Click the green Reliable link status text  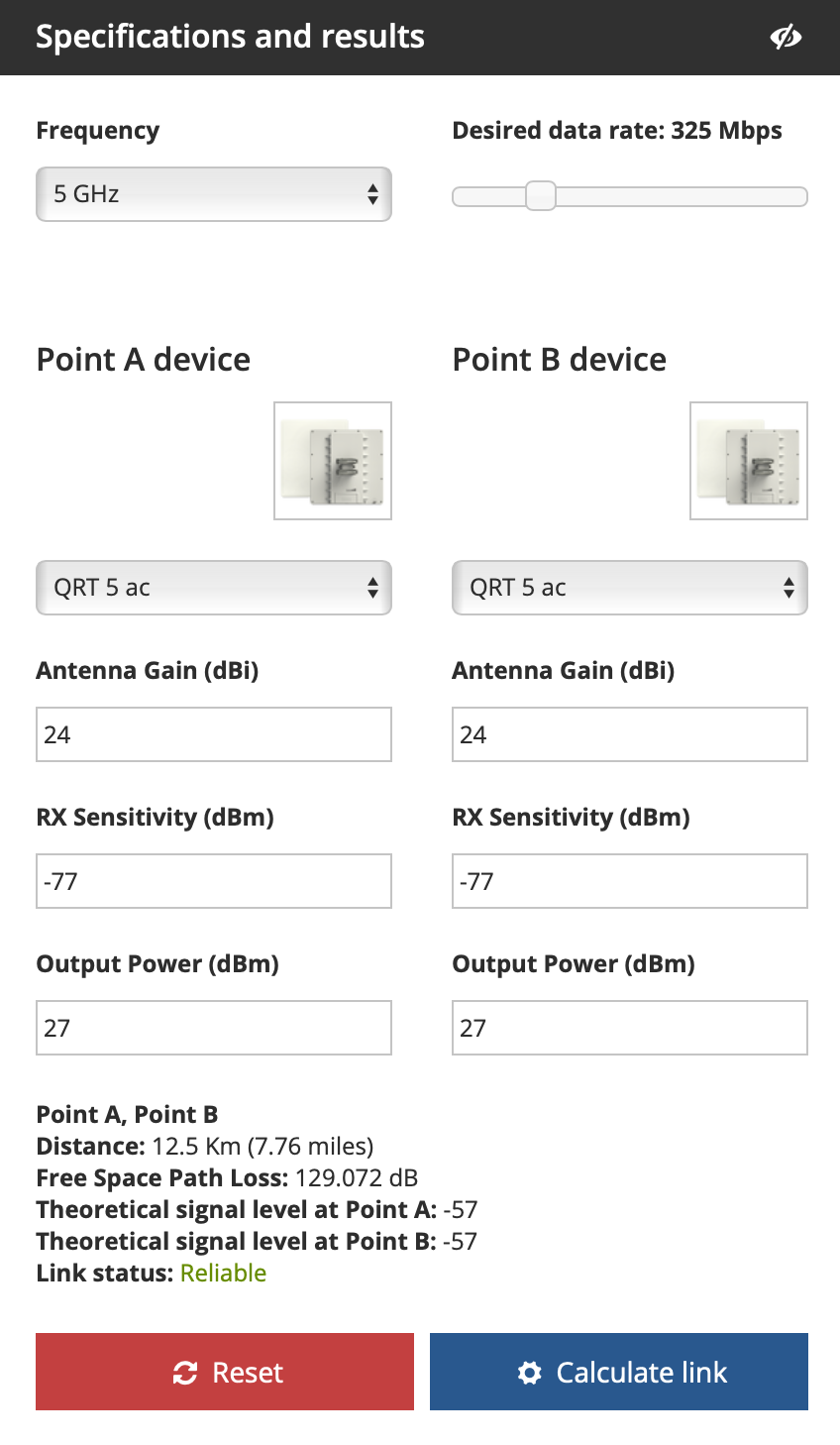[x=223, y=1274]
